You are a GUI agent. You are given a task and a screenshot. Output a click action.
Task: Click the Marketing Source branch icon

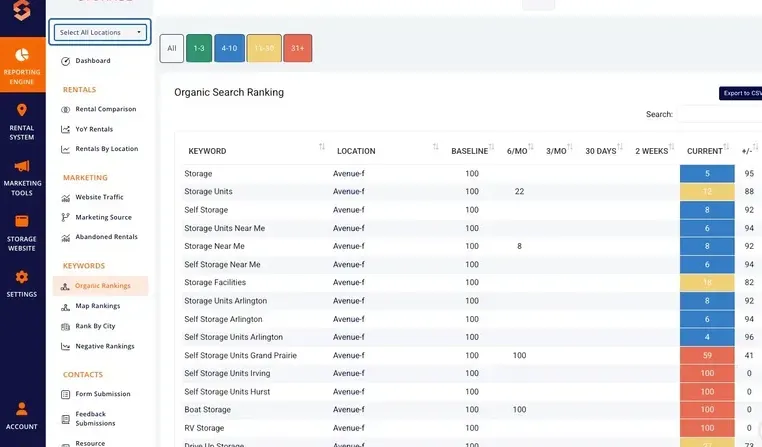point(66,218)
